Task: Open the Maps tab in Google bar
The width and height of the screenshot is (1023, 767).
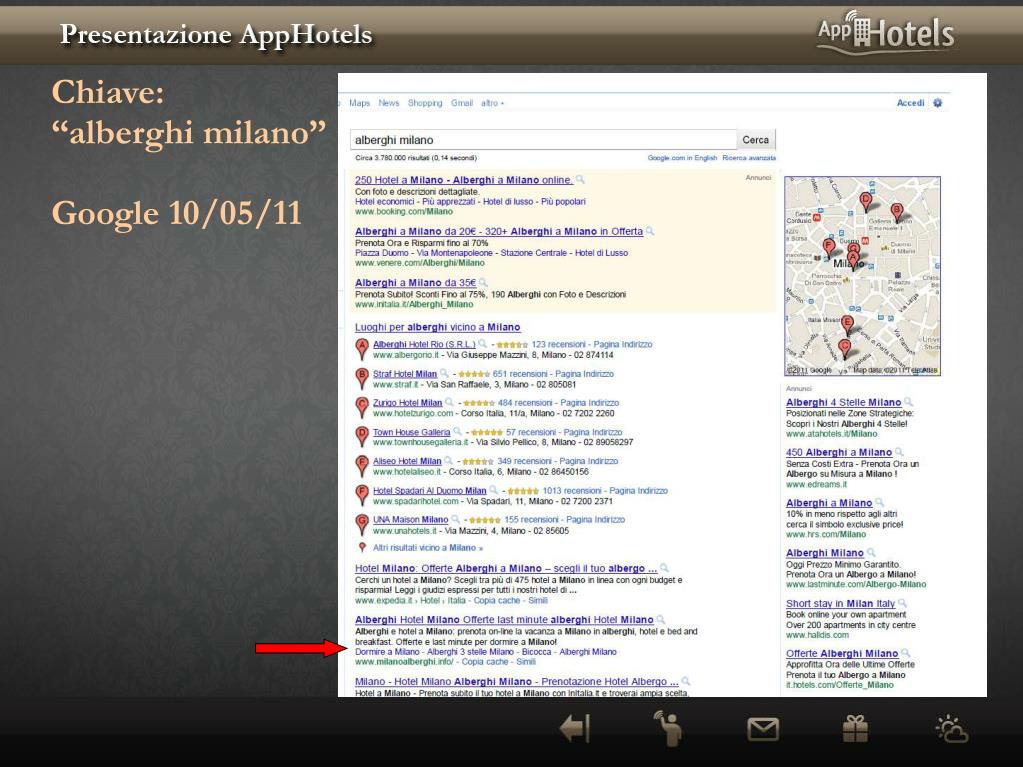Action: [x=359, y=103]
